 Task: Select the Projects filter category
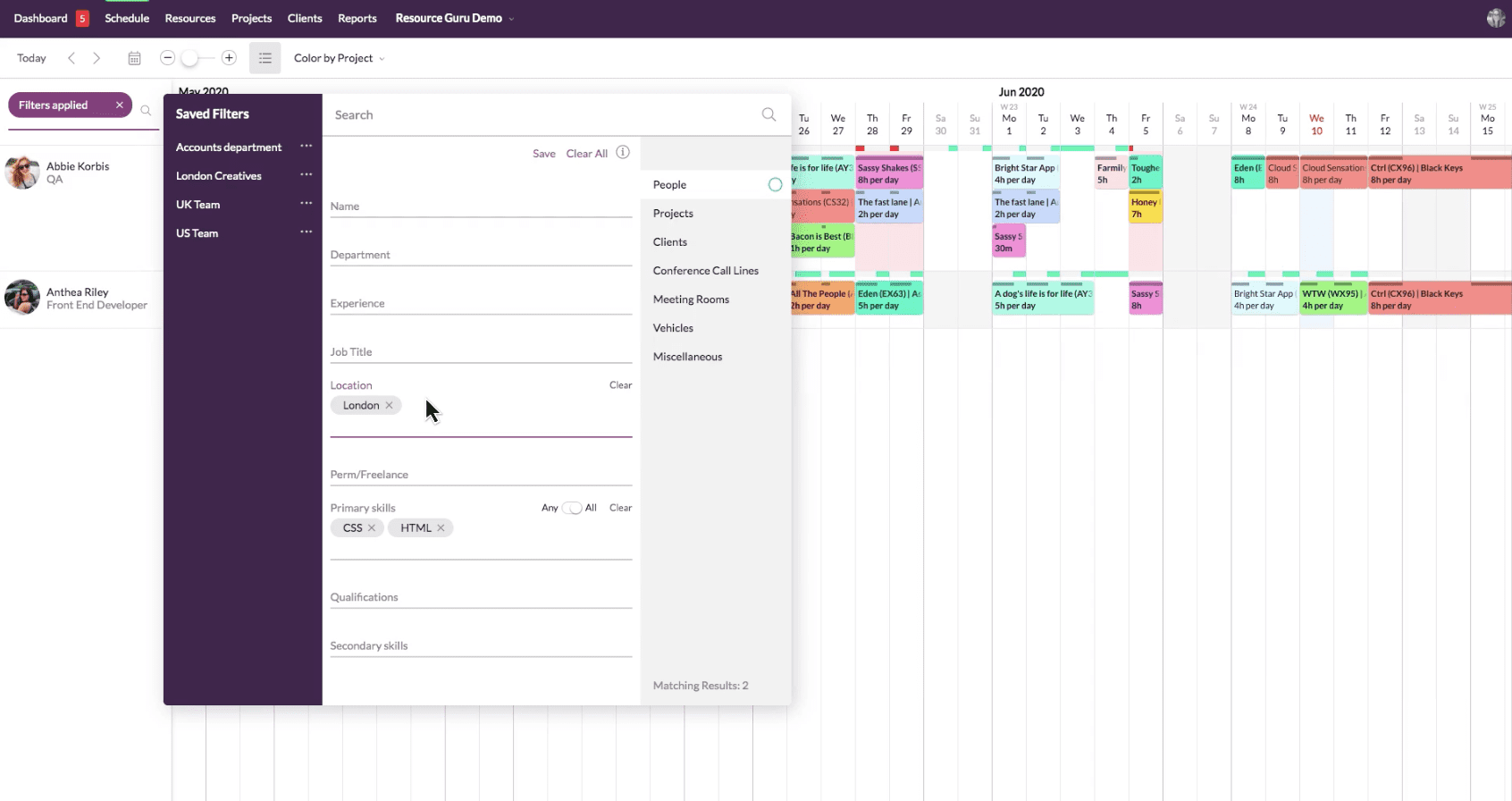[673, 214]
